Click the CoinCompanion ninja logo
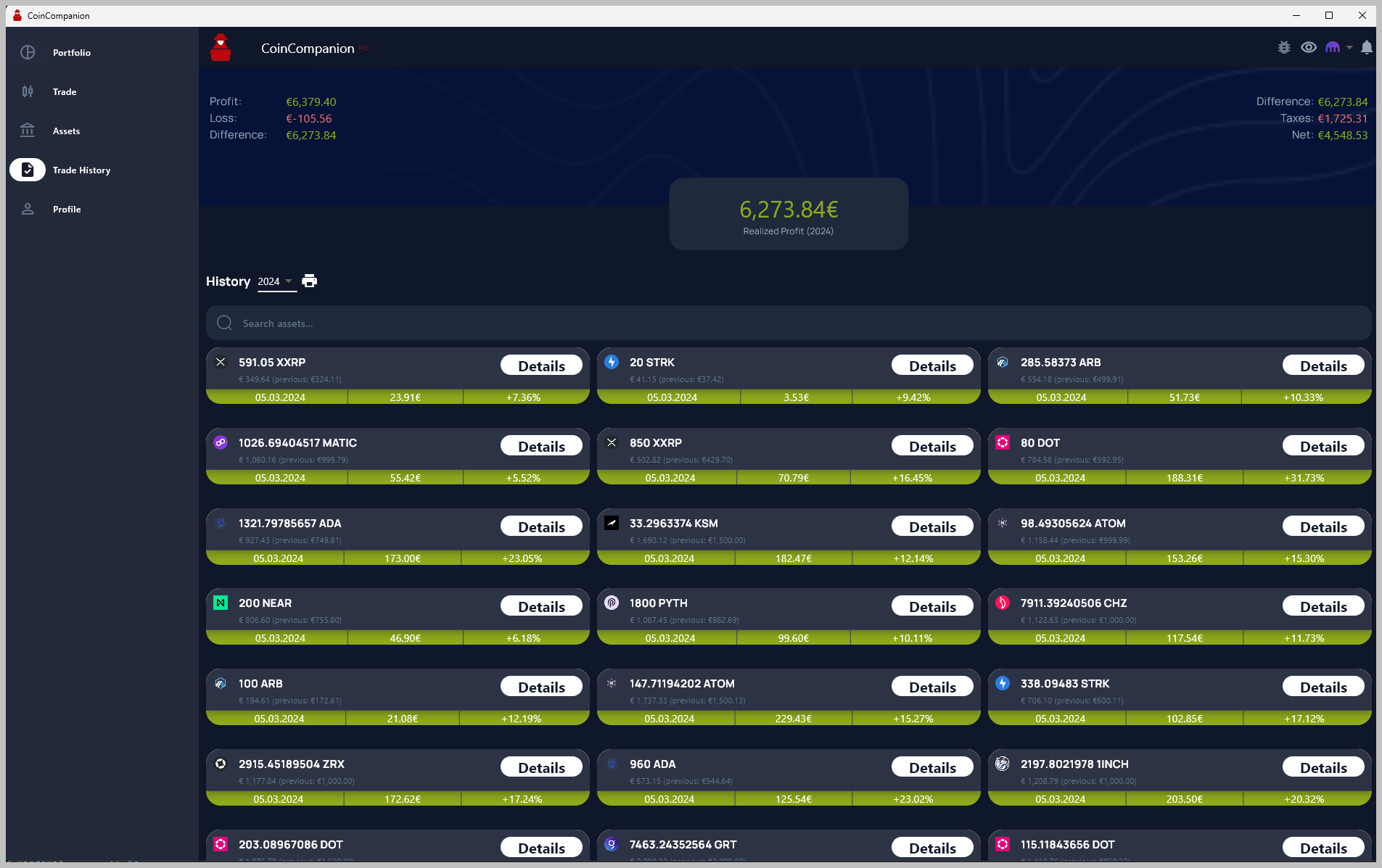The width and height of the screenshot is (1382, 868). click(220, 47)
